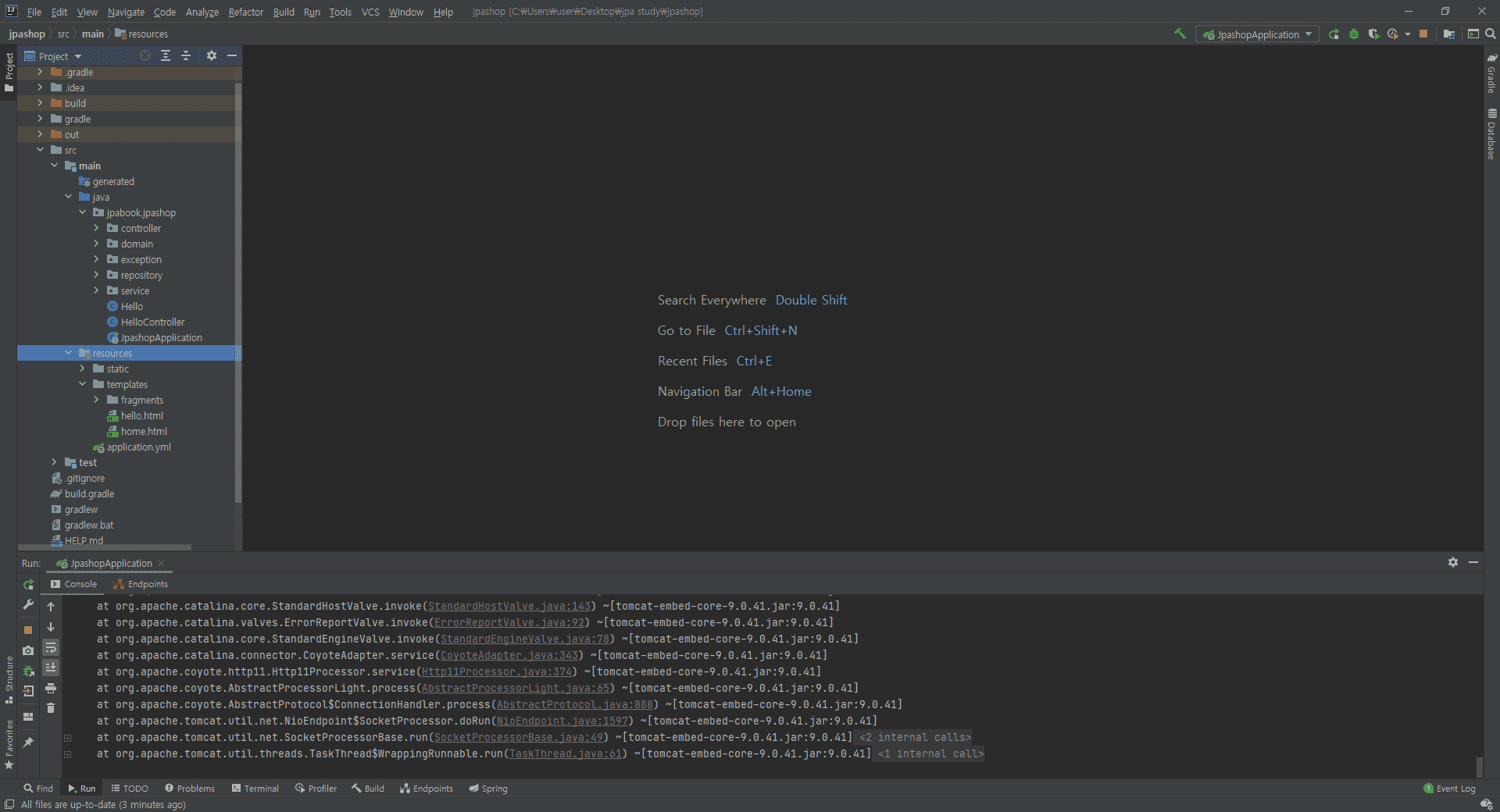The image size is (1500, 812).
Task: Select HelloController class in the tree
Action: click(152, 322)
